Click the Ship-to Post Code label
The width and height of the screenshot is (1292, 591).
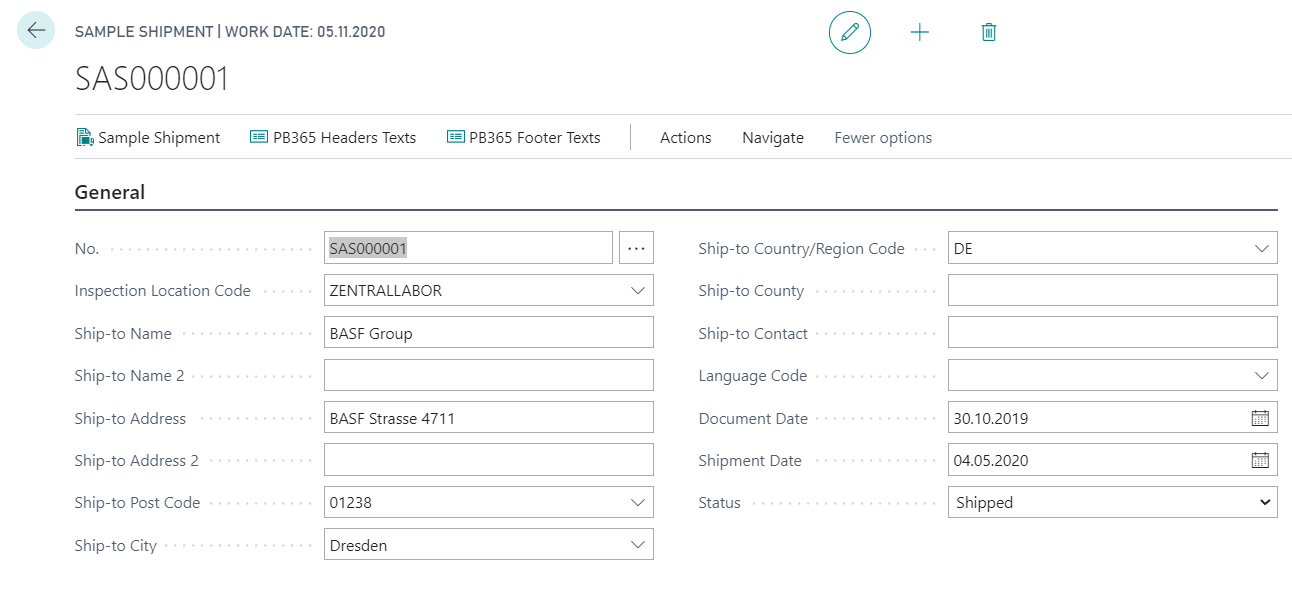point(137,502)
